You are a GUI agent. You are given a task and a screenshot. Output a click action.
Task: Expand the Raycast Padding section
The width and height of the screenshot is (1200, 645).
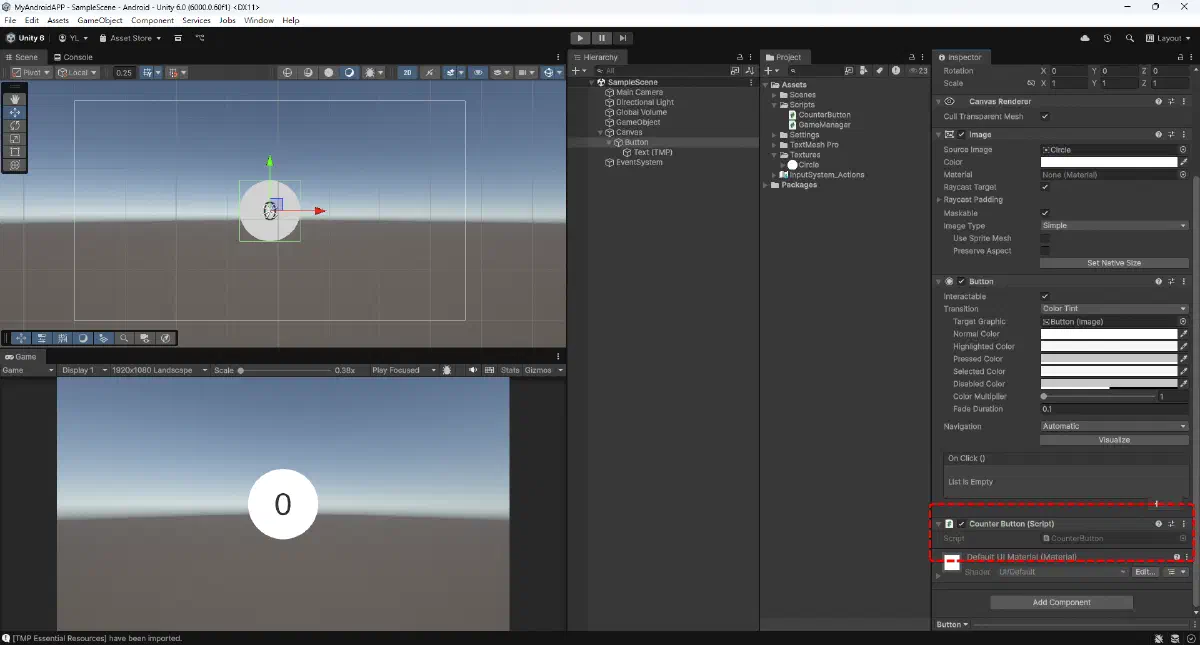coord(938,200)
